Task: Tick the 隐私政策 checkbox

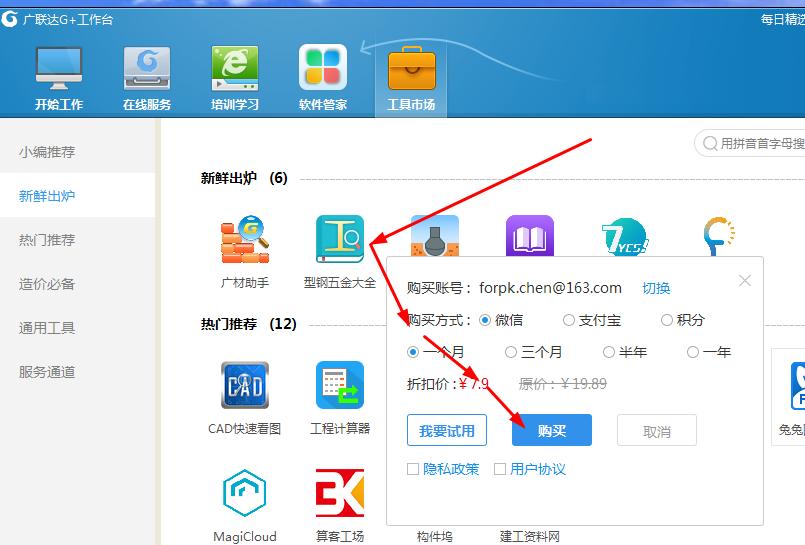Action: 413,469
